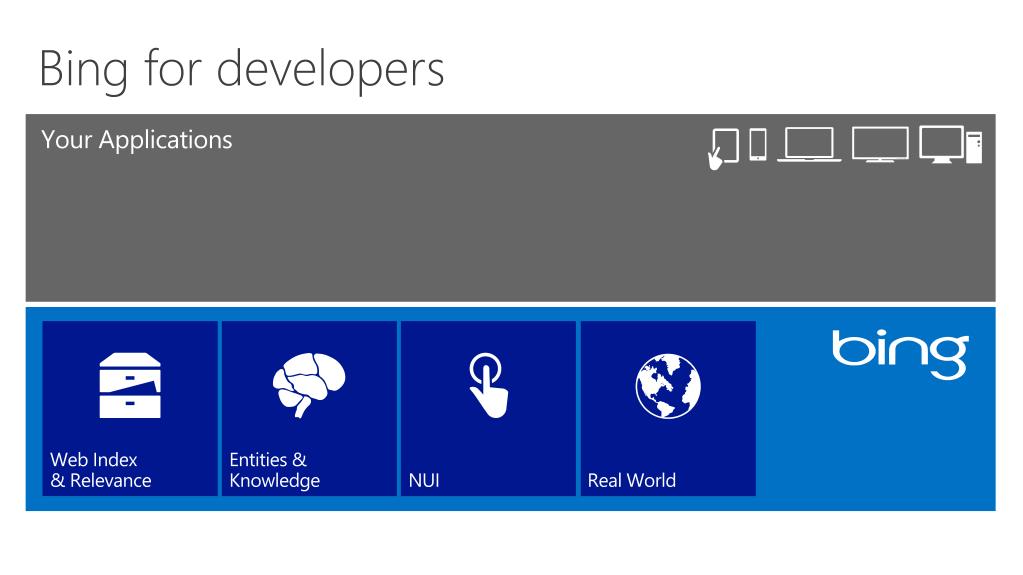Screen dimensions: 1023x575
Task: Click the Bing logo
Action: 900,354
